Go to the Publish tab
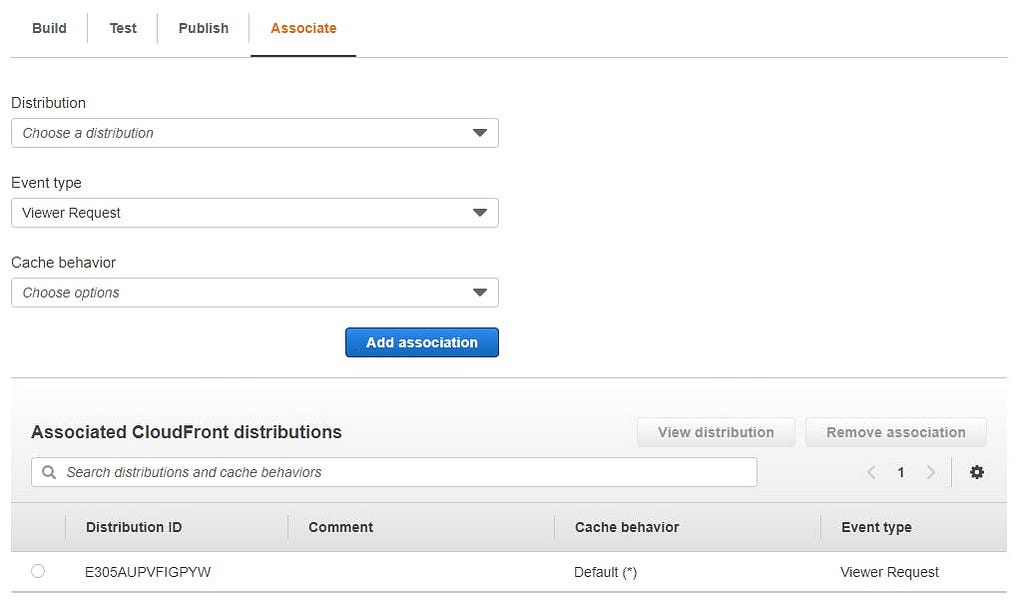1024x615 pixels. point(204,28)
